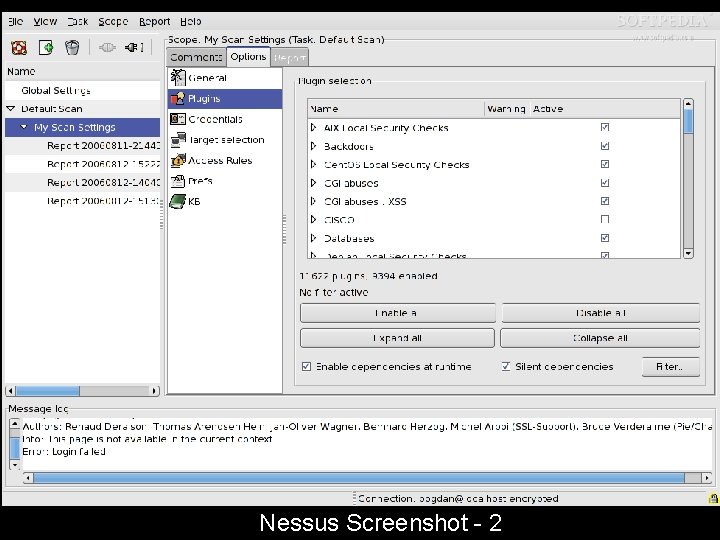720x540 pixels.
Task: Click the Prefs notepad icon
Action: [178, 181]
